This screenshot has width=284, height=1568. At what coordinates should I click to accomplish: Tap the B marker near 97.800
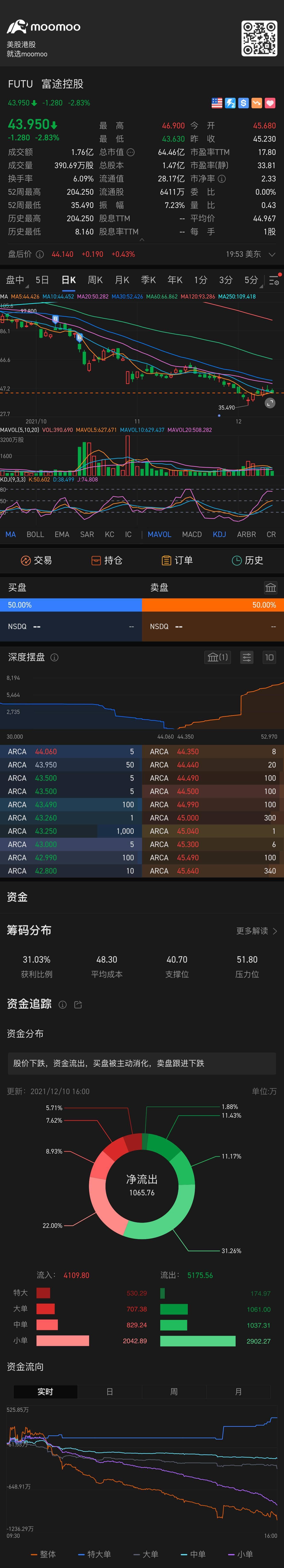click(56, 319)
